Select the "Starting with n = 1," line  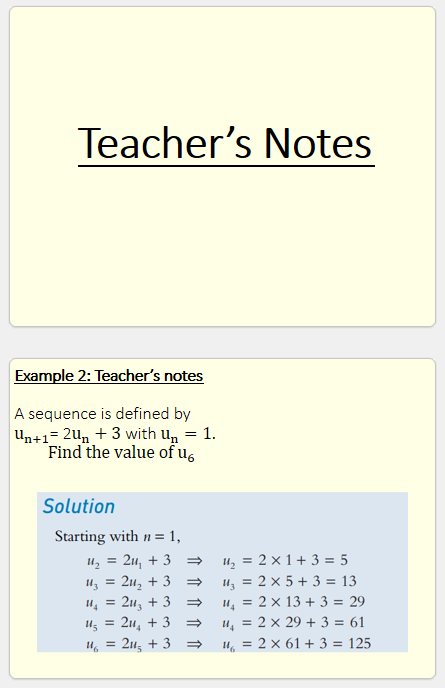118,537
